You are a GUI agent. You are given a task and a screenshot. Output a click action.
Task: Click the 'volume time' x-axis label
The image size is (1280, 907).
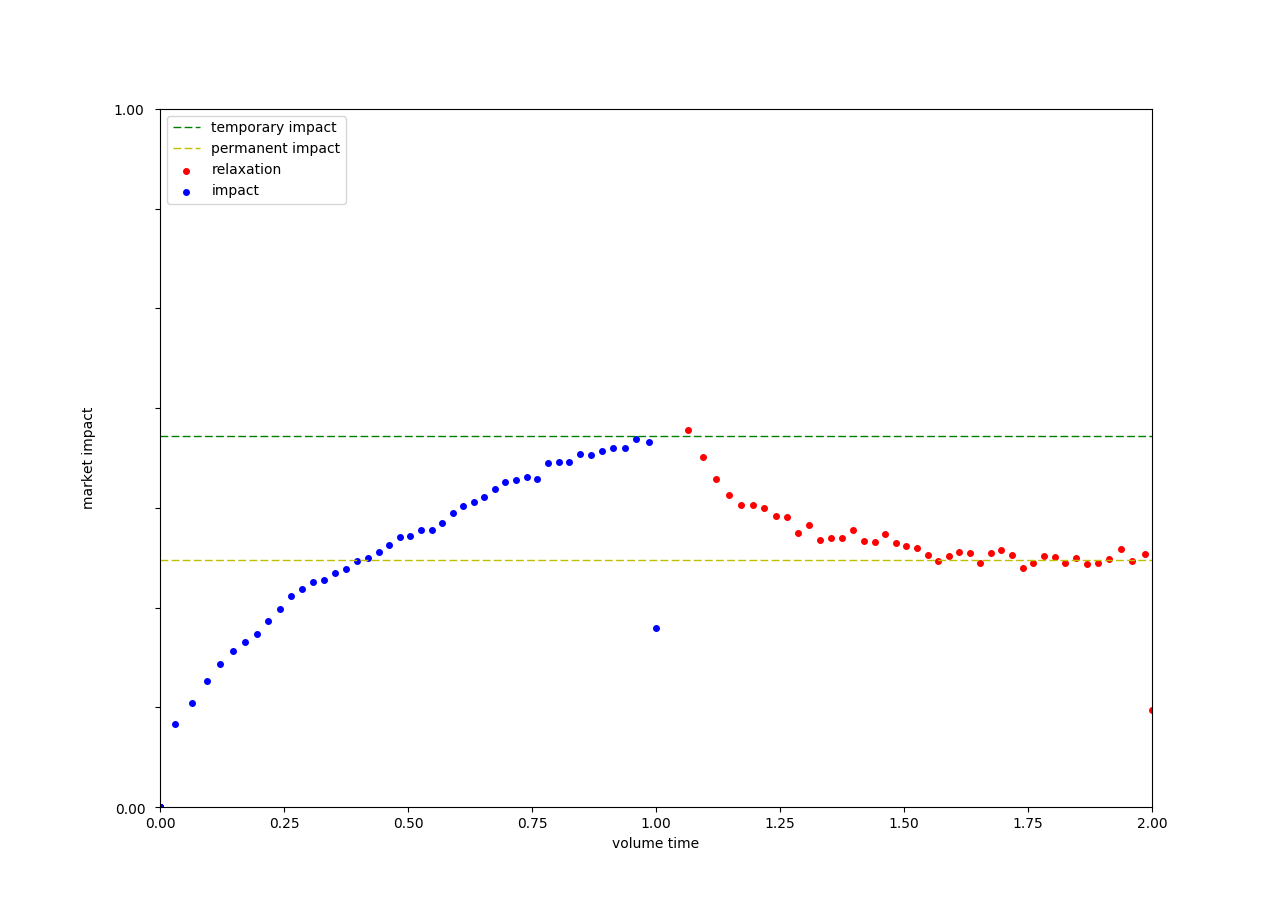click(x=655, y=844)
